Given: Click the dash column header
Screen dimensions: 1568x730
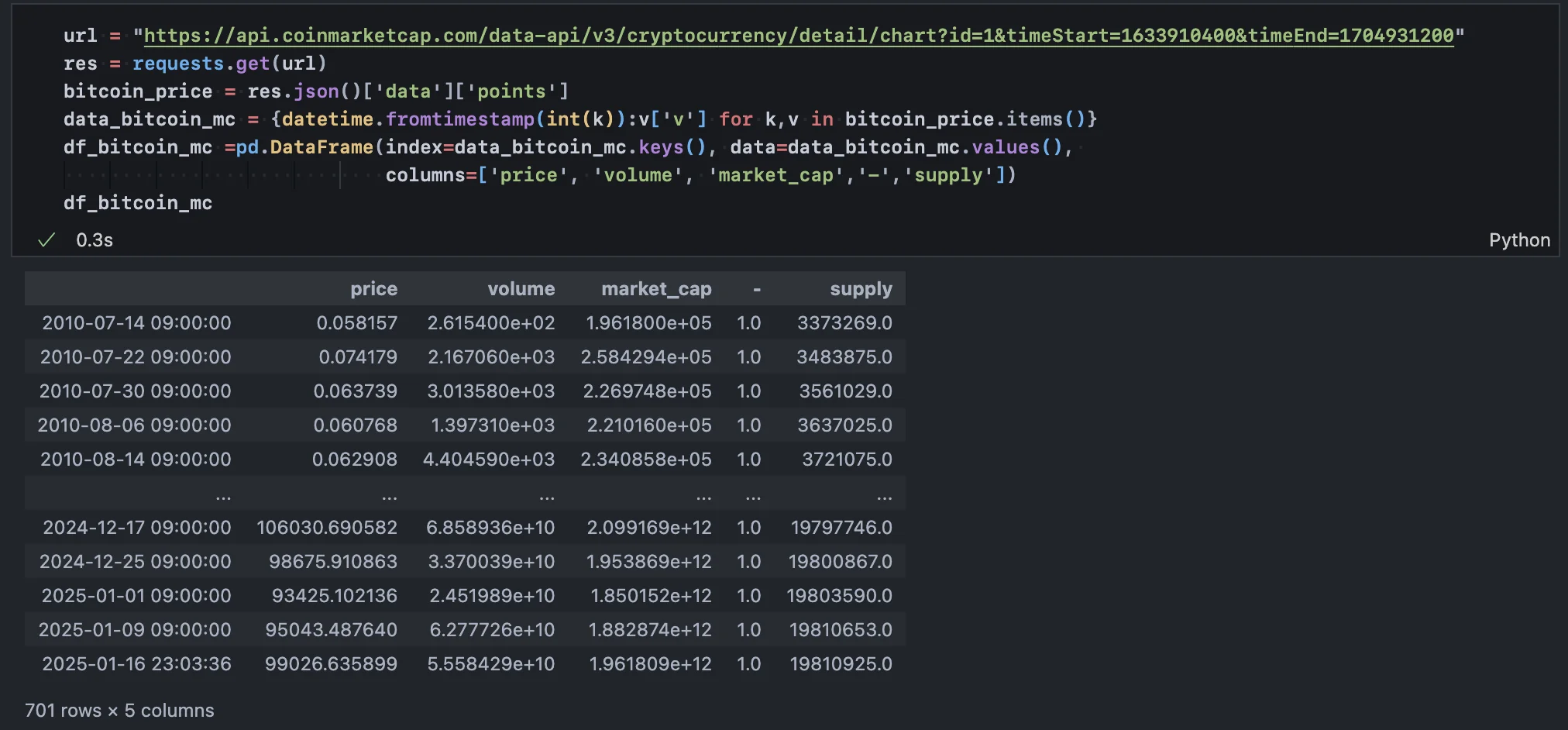Looking at the screenshot, I should tap(756, 289).
